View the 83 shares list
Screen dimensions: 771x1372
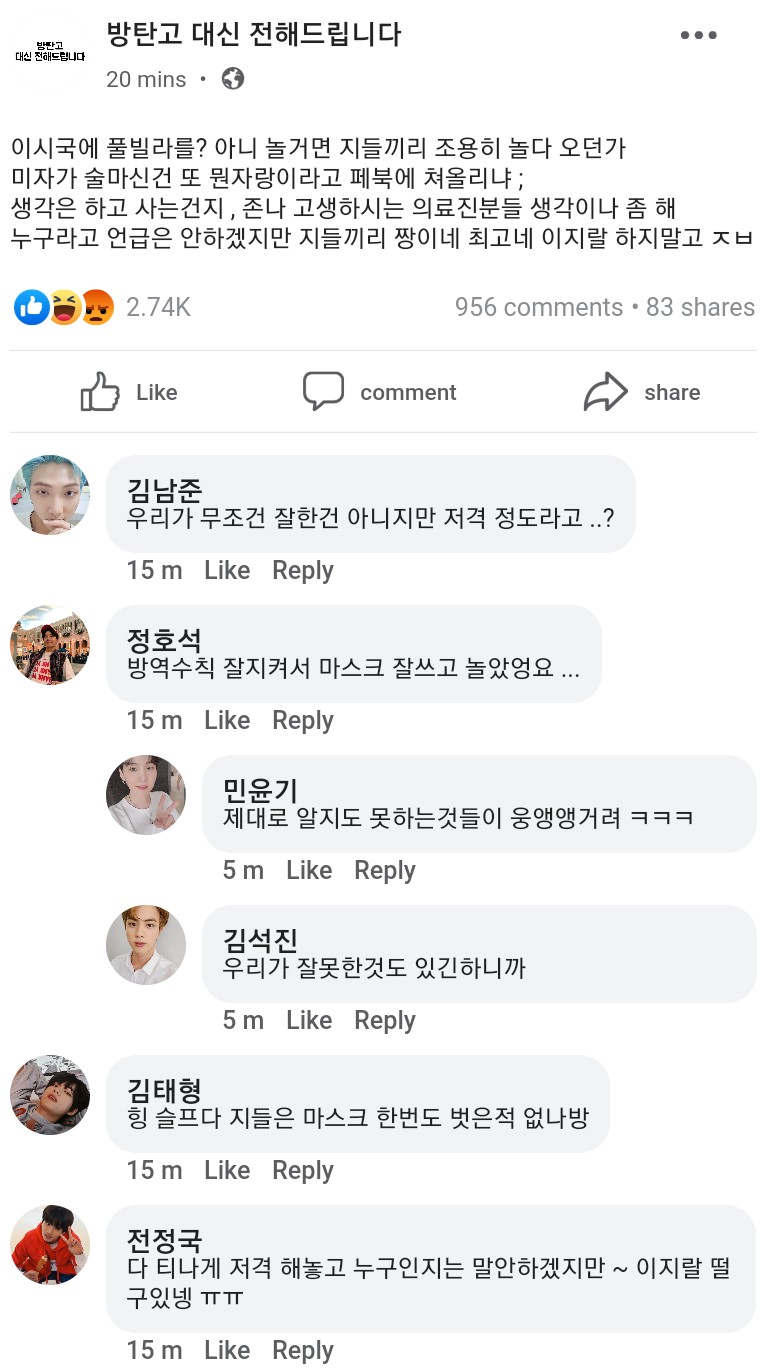point(700,307)
